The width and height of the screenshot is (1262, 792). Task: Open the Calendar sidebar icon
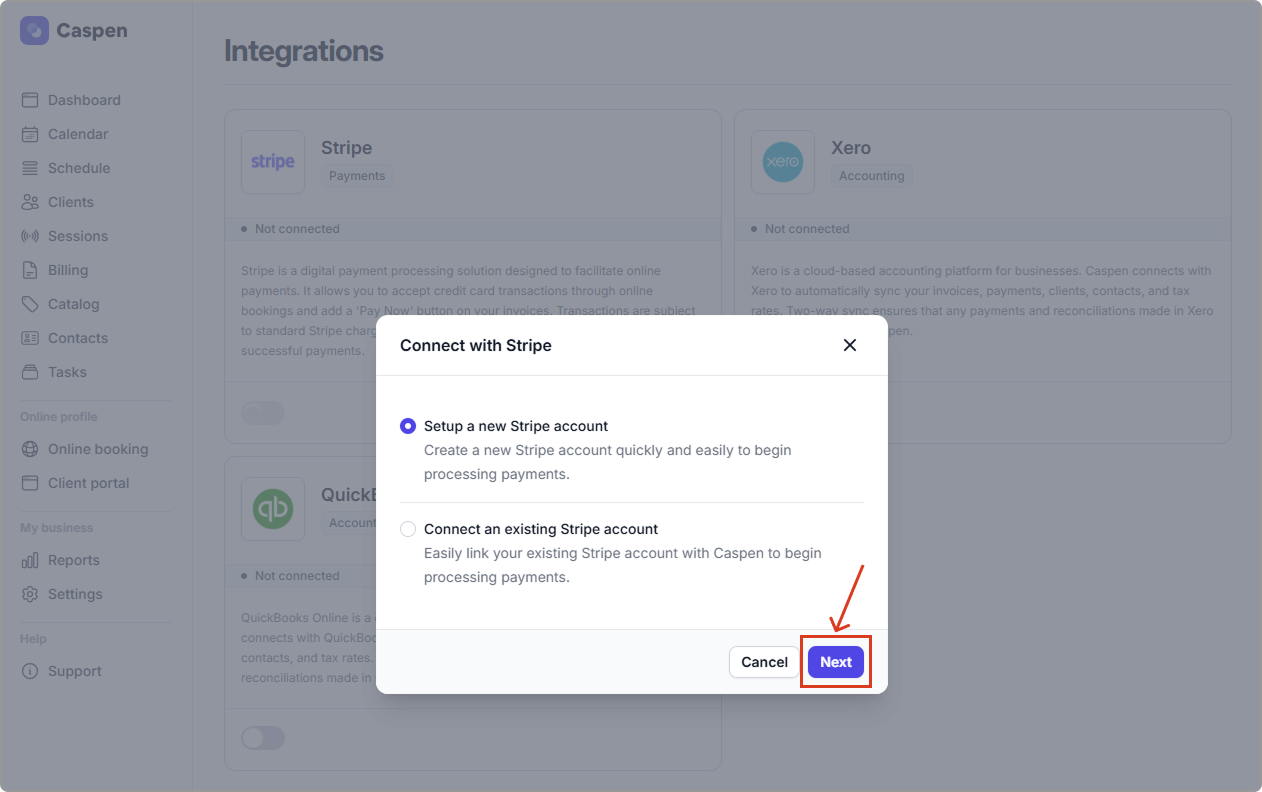pos(30,134)
